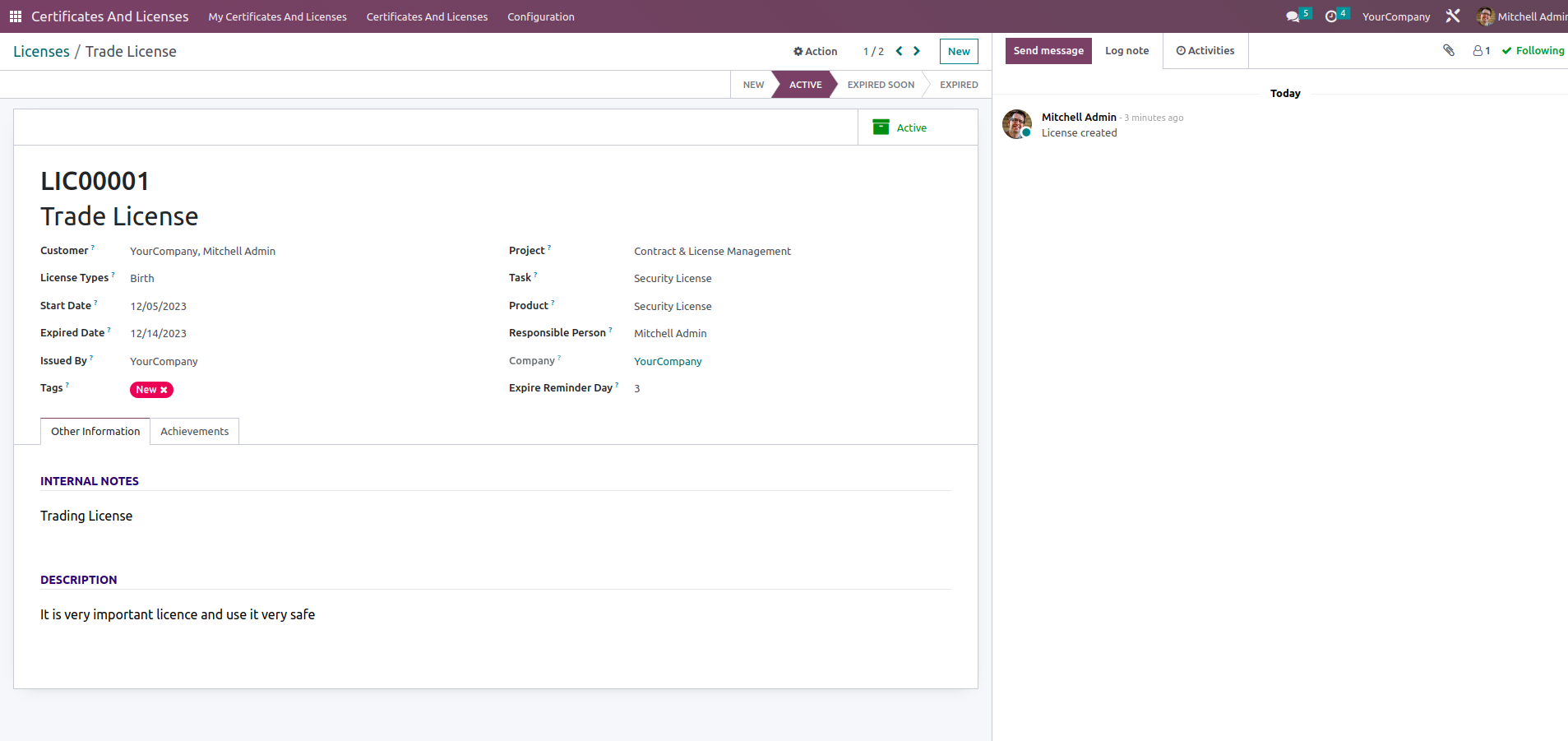Remove the New tag
Viewport: 1568px width, 741px height.
pyautogui.click(x=164, y=390)
